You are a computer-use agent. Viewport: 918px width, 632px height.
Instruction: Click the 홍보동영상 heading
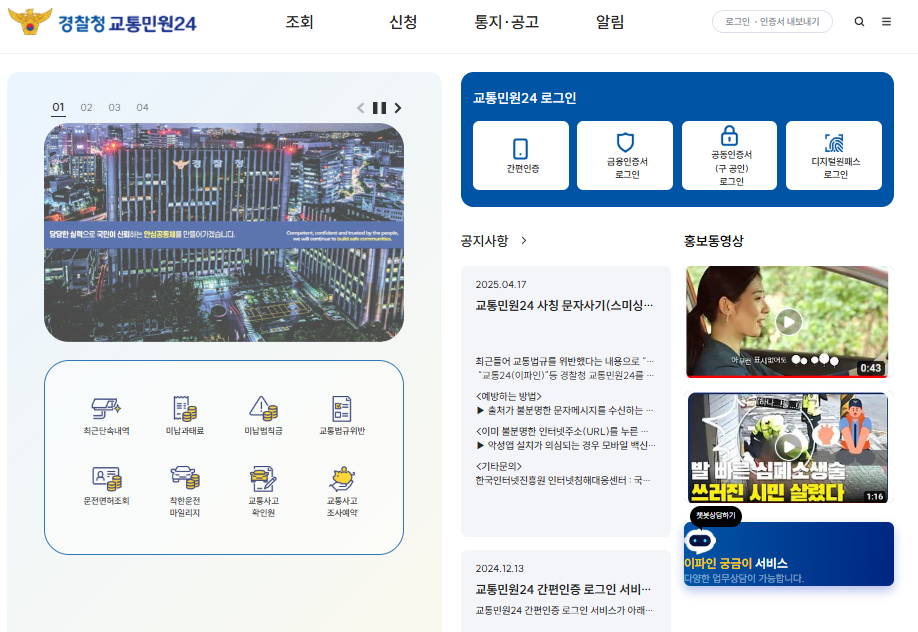click(714, 241)
